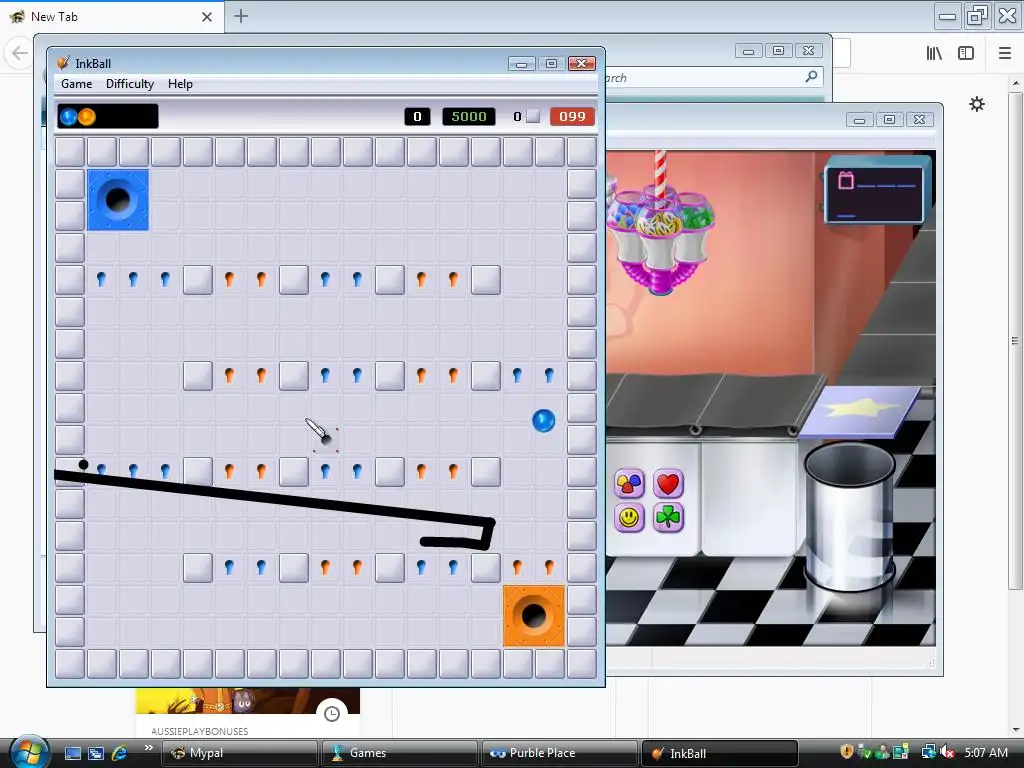This screenshot has width=1024, height=768.
Task: Click the orange ball in the queue panel
Action: [x=87, y=116]
